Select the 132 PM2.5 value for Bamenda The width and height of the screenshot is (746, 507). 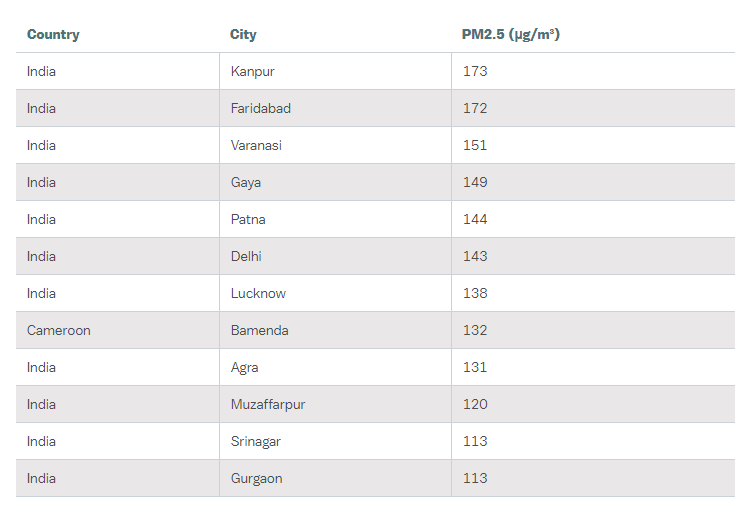coord(475,331)
